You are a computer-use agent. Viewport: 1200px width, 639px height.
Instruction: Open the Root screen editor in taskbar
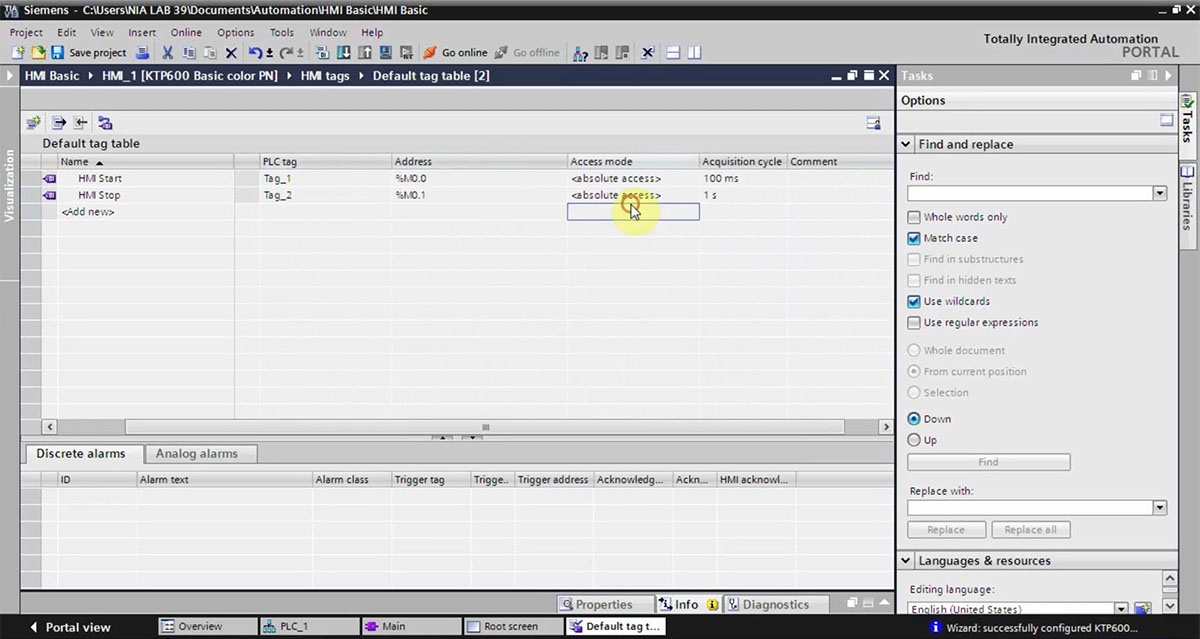pos(512,627)
